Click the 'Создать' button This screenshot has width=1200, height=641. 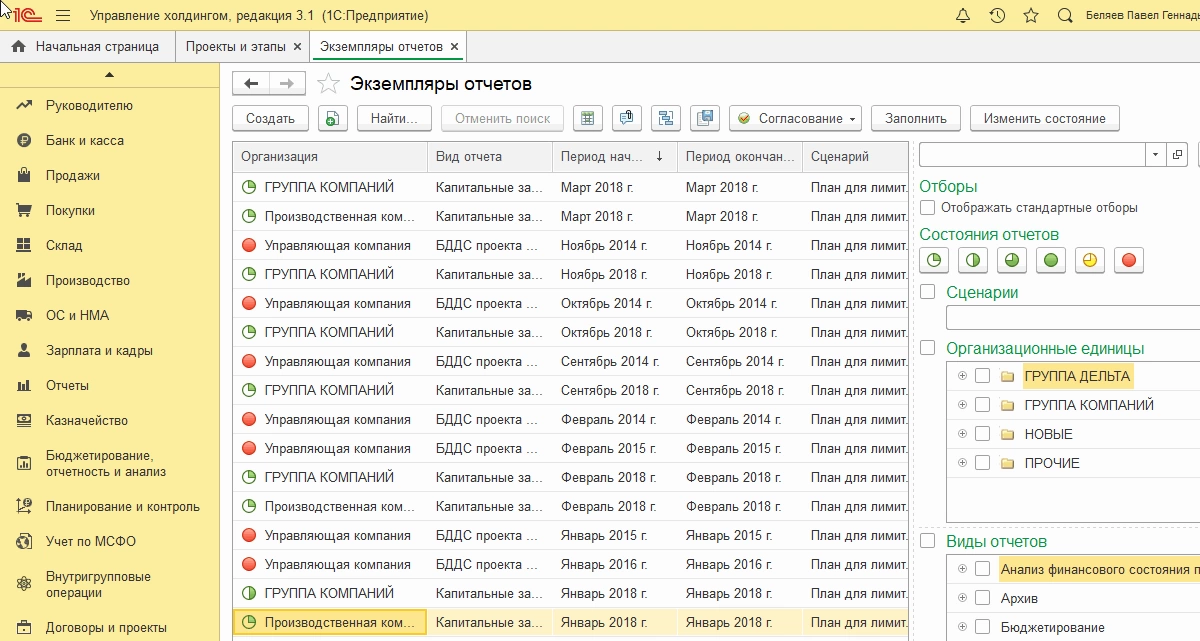point(270,118)
